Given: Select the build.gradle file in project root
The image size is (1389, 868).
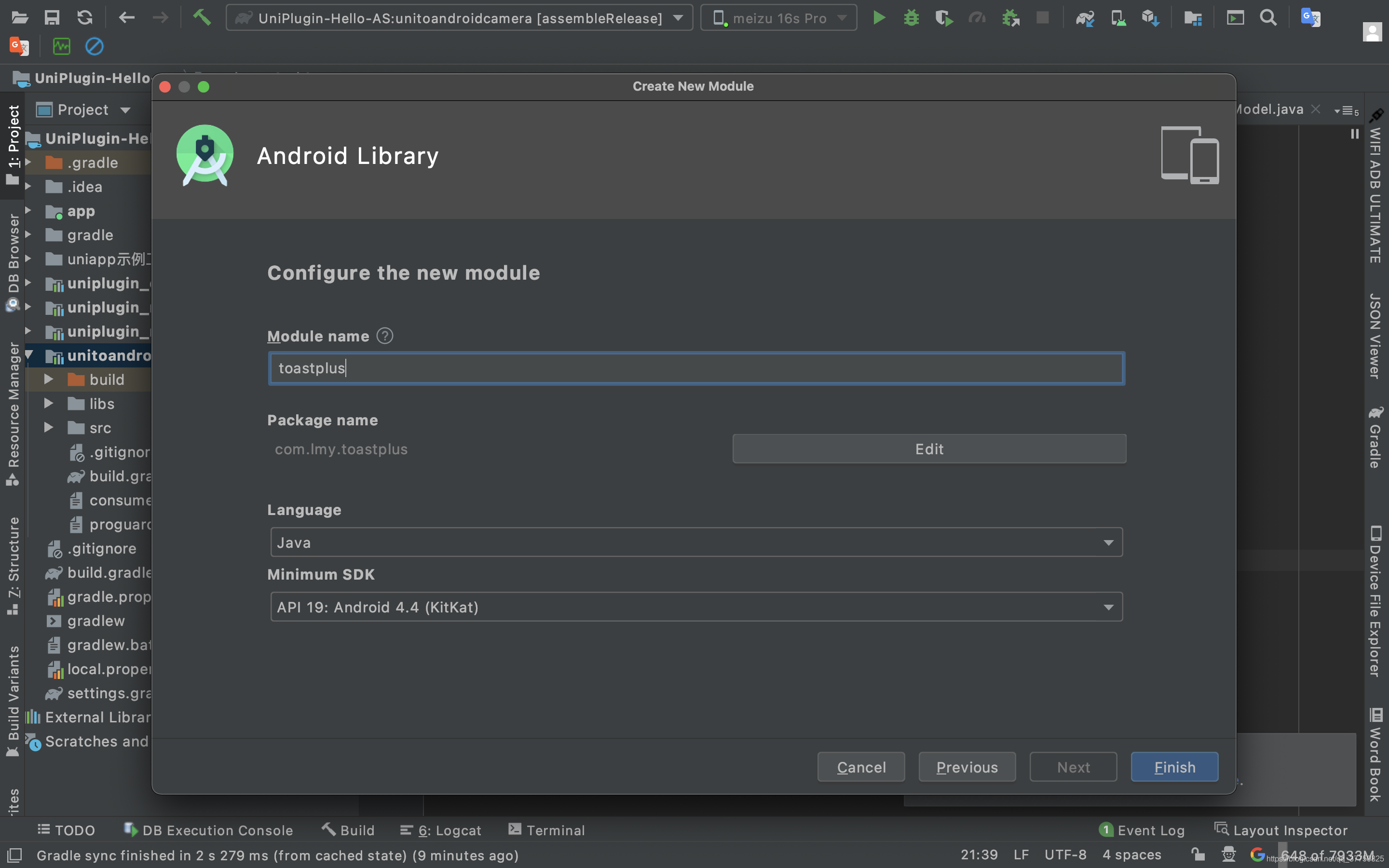Looking at the screenshot, I should pyautogui.click(x=99, y=572).
